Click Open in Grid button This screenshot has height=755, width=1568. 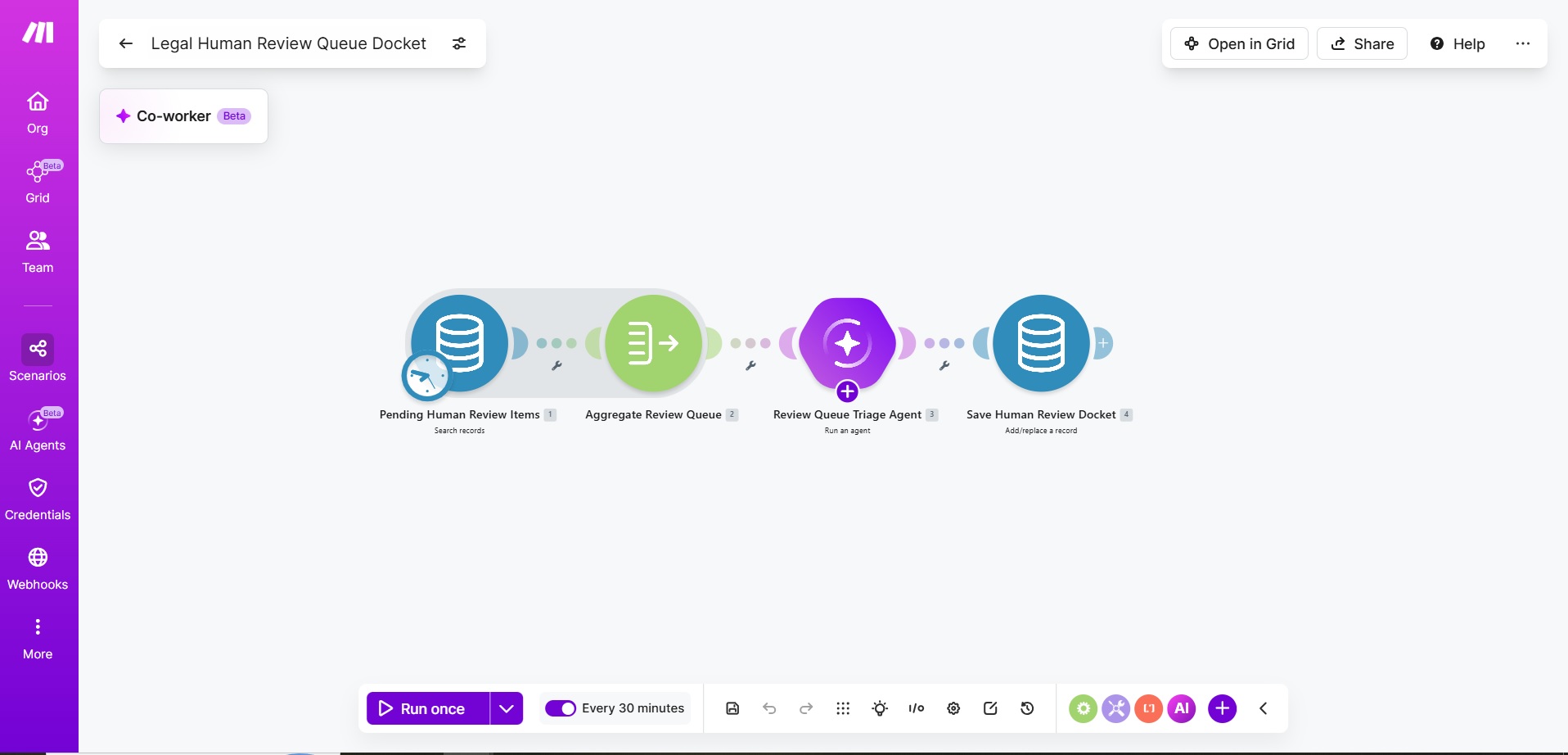tap(1239, 43)
